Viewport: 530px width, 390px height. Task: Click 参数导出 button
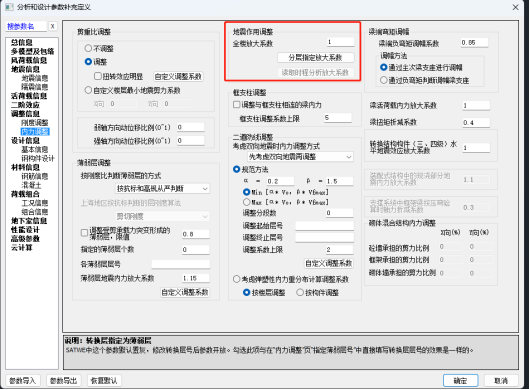(x=64, y=381)
